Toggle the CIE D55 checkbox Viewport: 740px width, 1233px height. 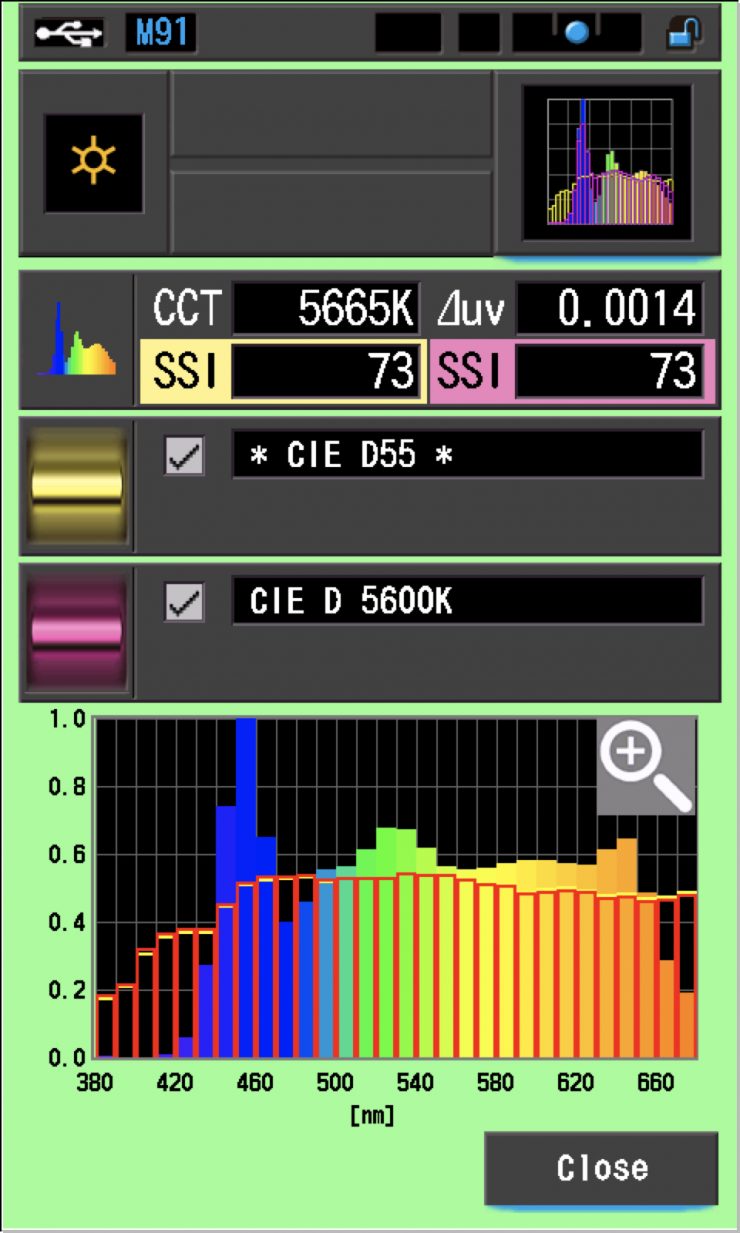(x=184, y=456)
